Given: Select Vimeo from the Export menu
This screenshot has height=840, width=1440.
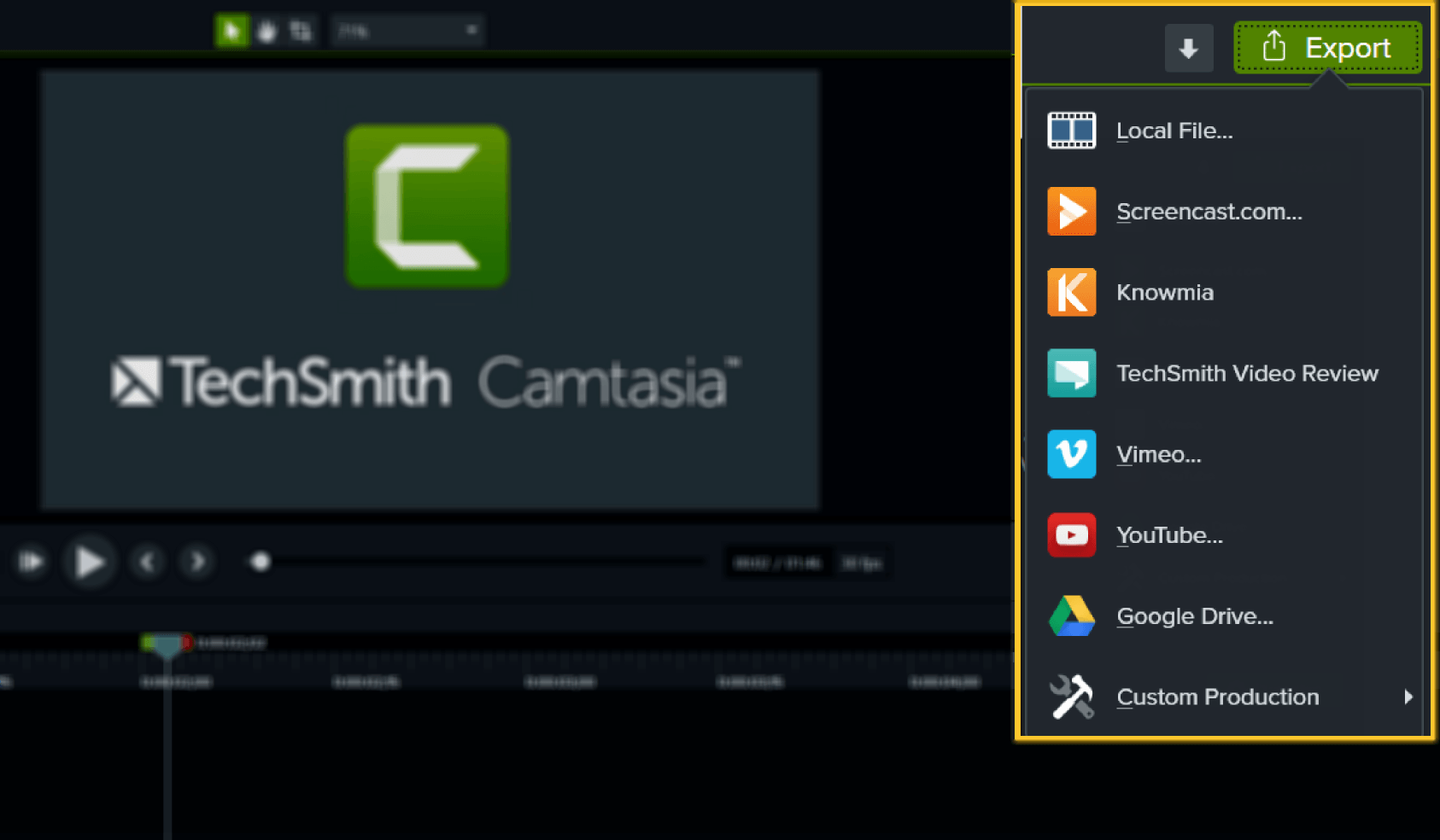Looking at the screenshot, I should click(x=1159, y=454).
